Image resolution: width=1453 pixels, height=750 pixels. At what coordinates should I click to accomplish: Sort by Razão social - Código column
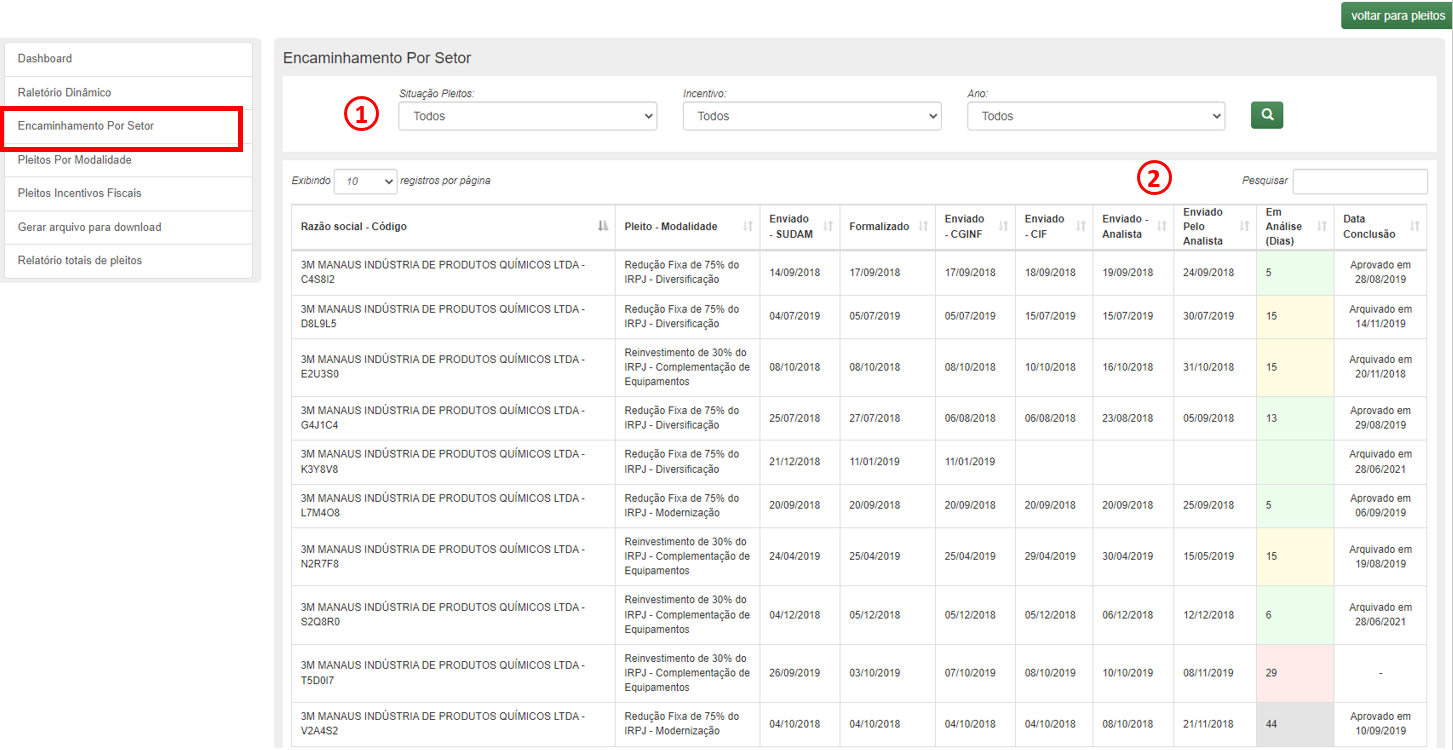point(454,227)
